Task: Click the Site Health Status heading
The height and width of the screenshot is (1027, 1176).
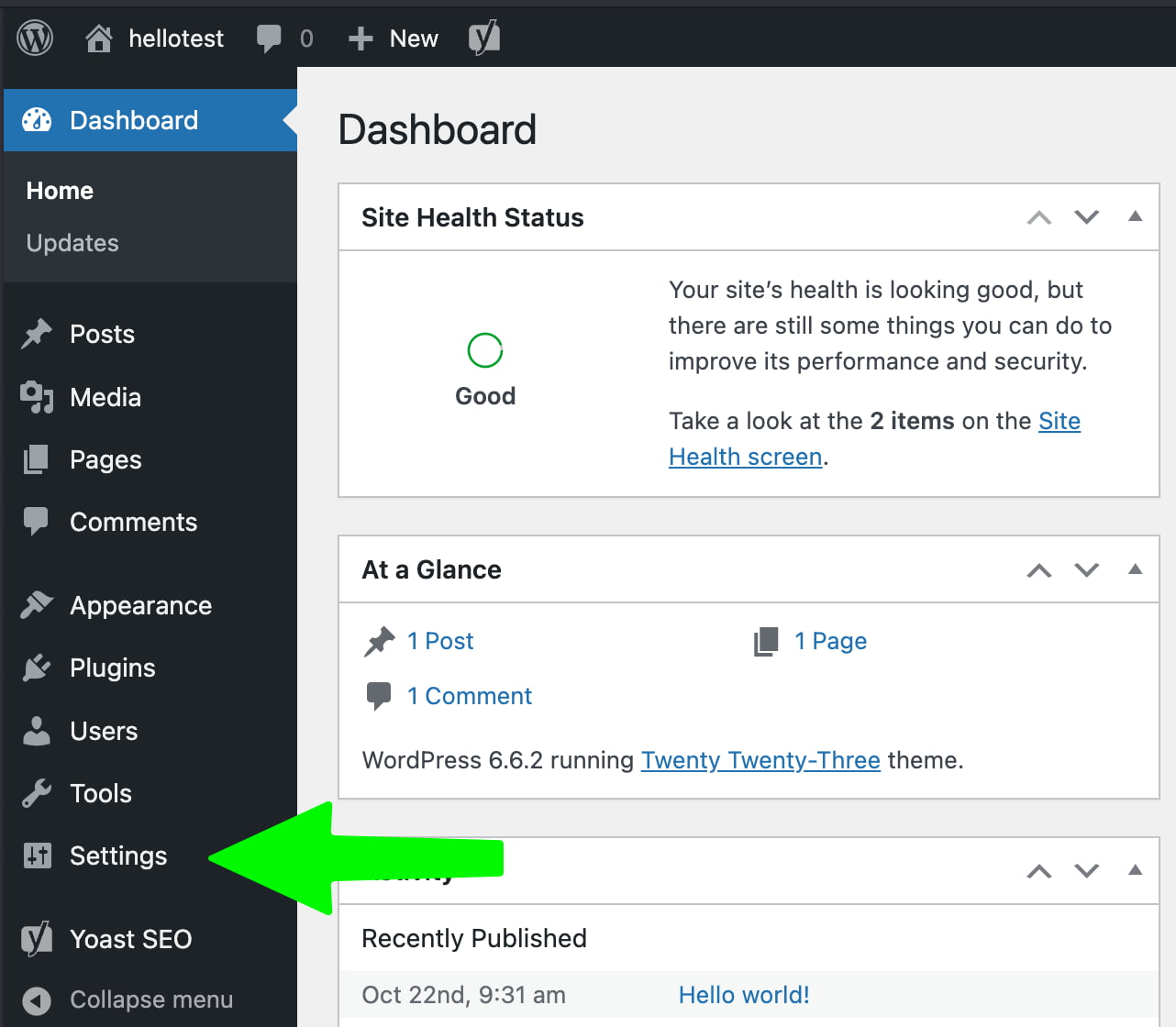Action: pyautogui.click(x=472, y=217)
